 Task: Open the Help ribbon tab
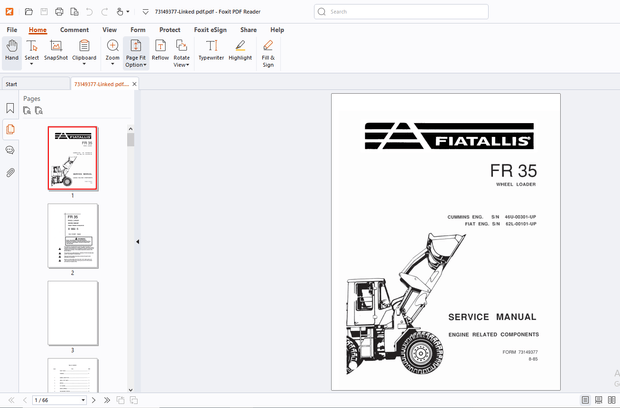pos(277,30)
